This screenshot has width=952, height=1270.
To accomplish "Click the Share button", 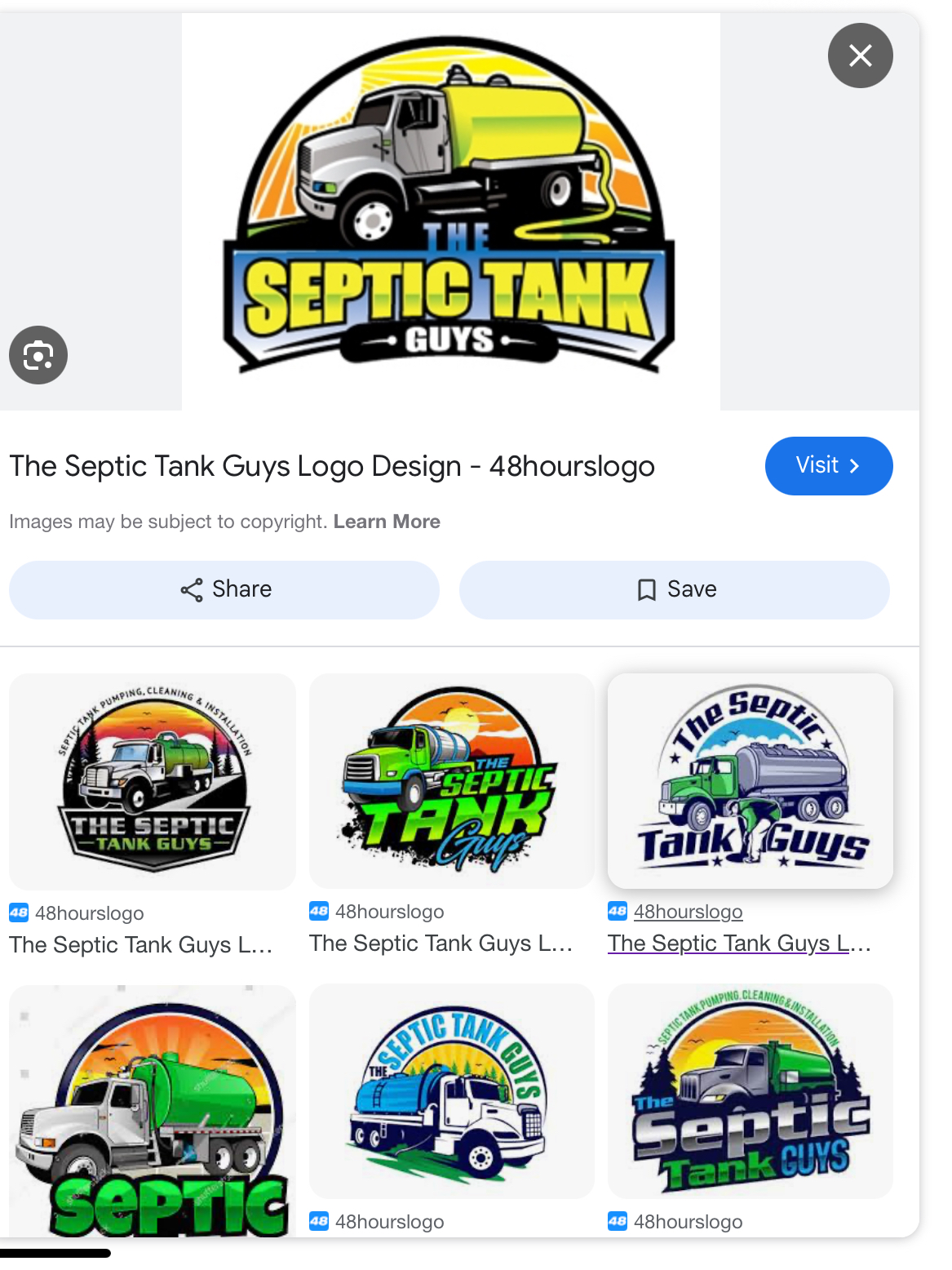I will 224,590.
